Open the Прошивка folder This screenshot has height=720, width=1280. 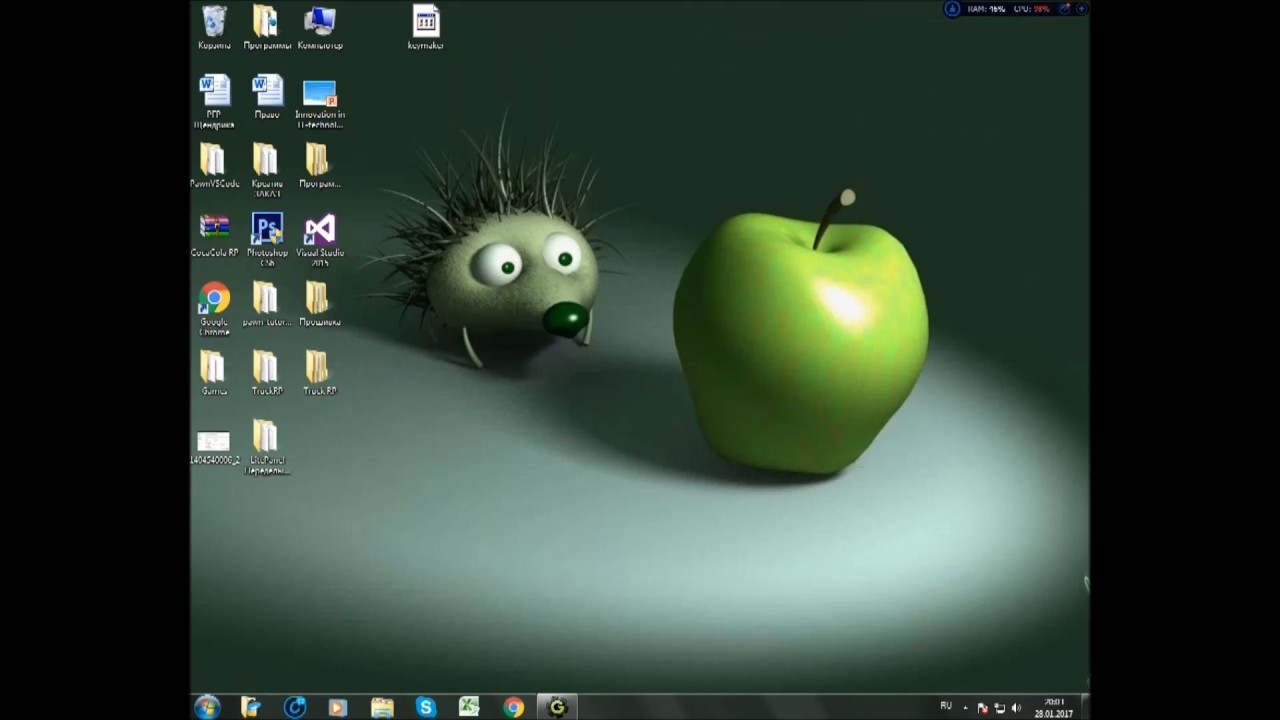[320, 305]
